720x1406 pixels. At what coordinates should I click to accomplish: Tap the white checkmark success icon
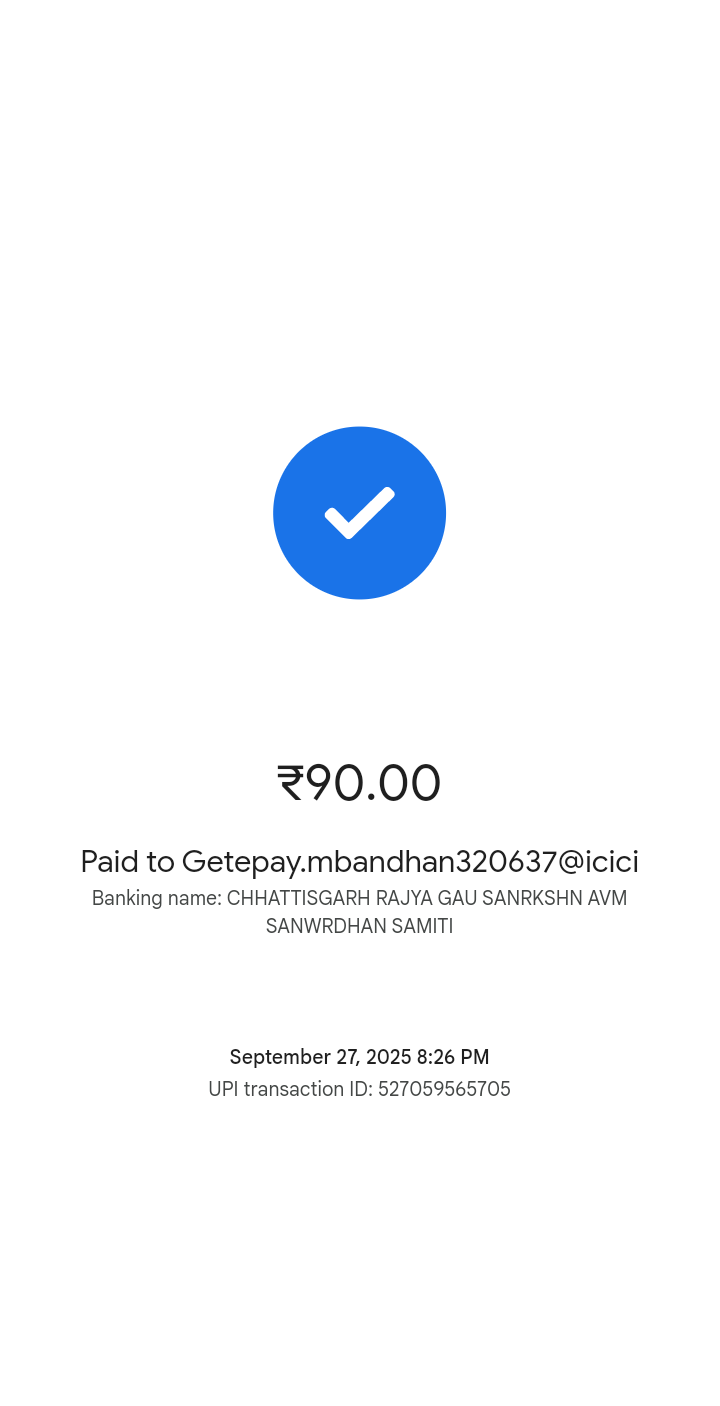(360, 513)
